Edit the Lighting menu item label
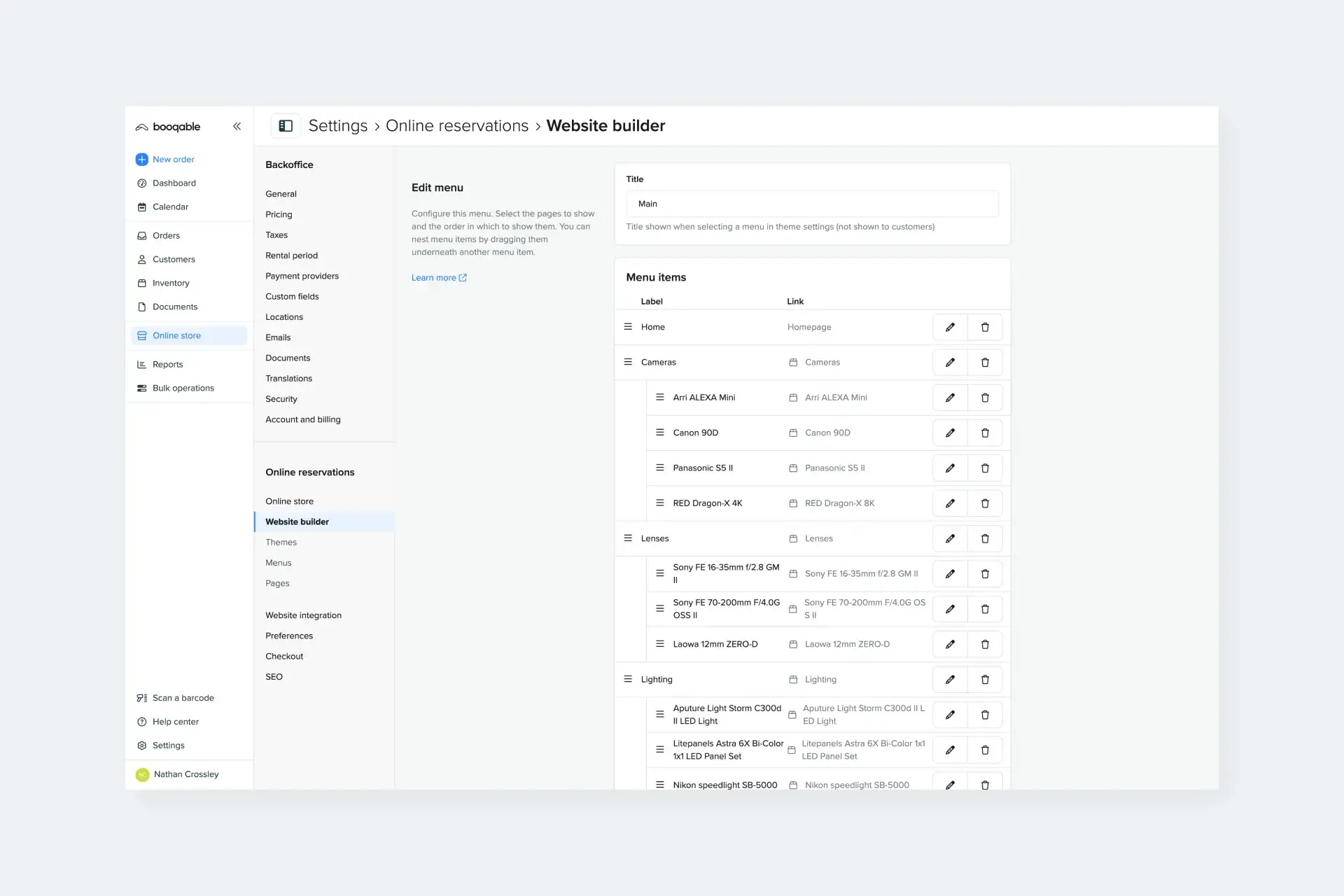The height and width of the screenshot is (896, 1344). tap(950, 679)
